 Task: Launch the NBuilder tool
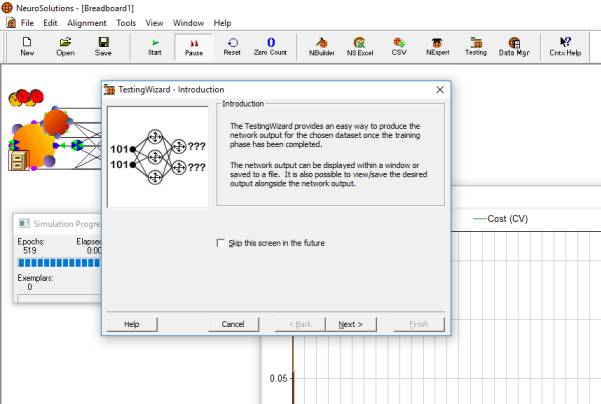click(321, 46)
